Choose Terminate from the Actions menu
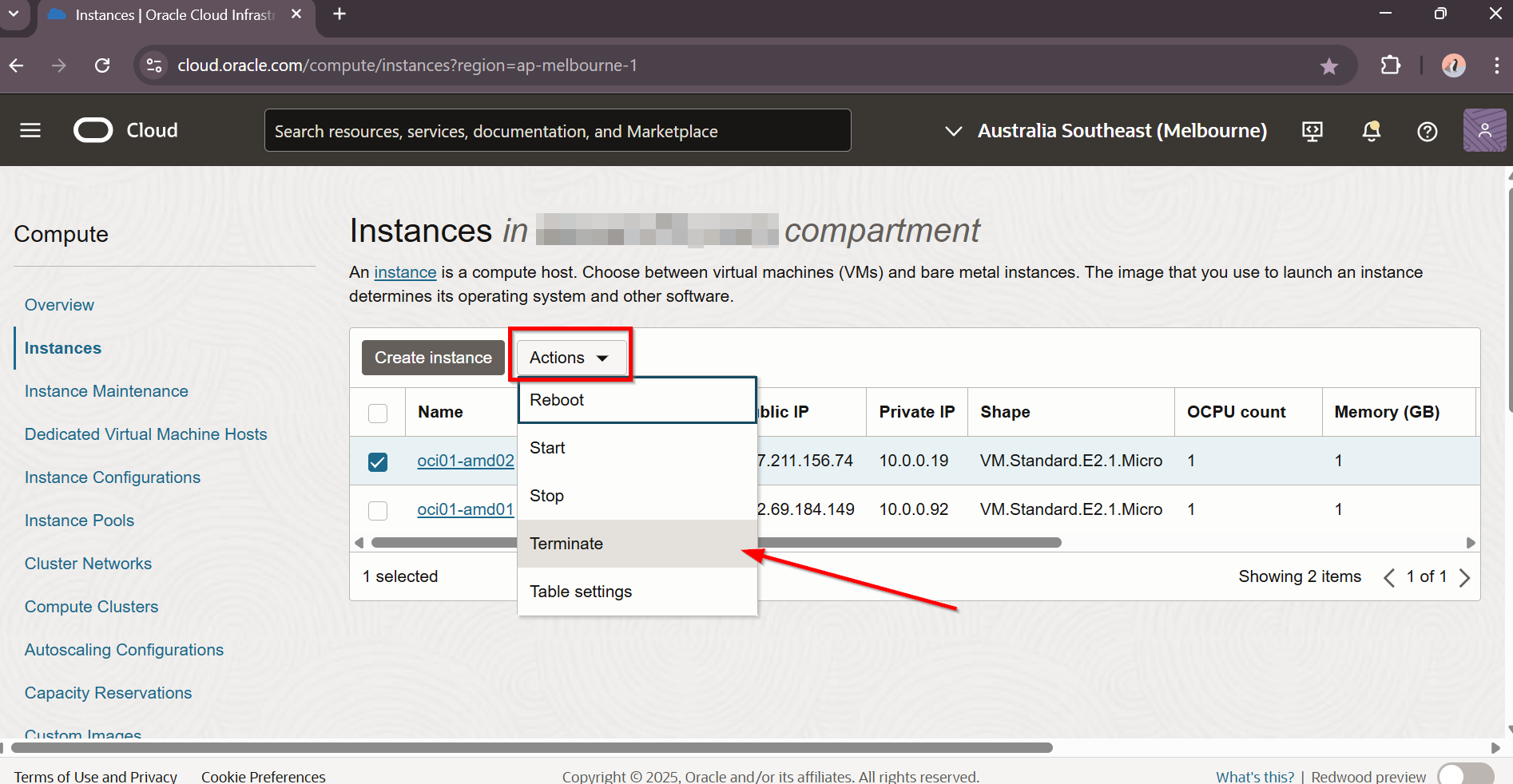1513x784 pixels. point(566,544)
